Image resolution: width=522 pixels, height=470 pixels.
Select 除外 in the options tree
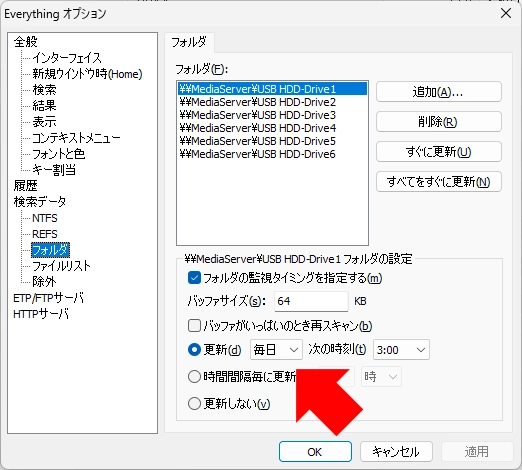[x=44, y=282]
